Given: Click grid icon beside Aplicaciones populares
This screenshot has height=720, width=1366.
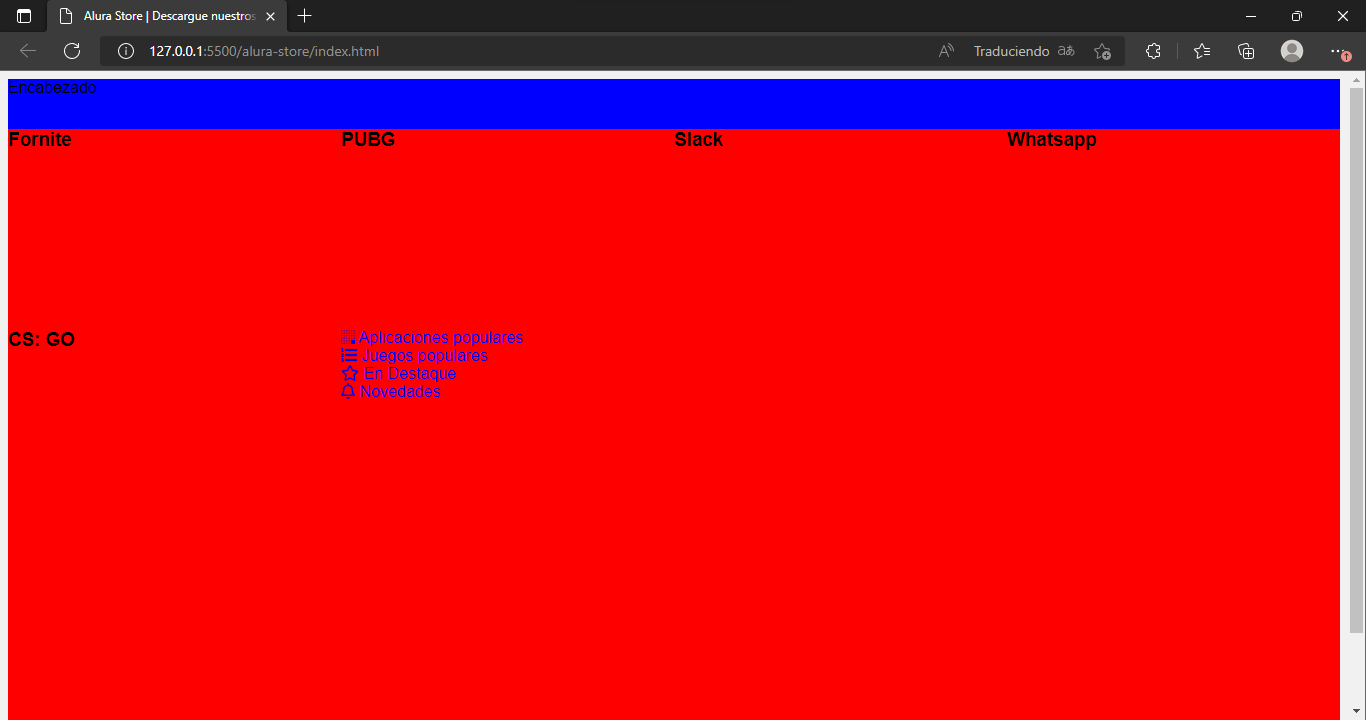Looking at the screenshot, I should tap(349, 338).
